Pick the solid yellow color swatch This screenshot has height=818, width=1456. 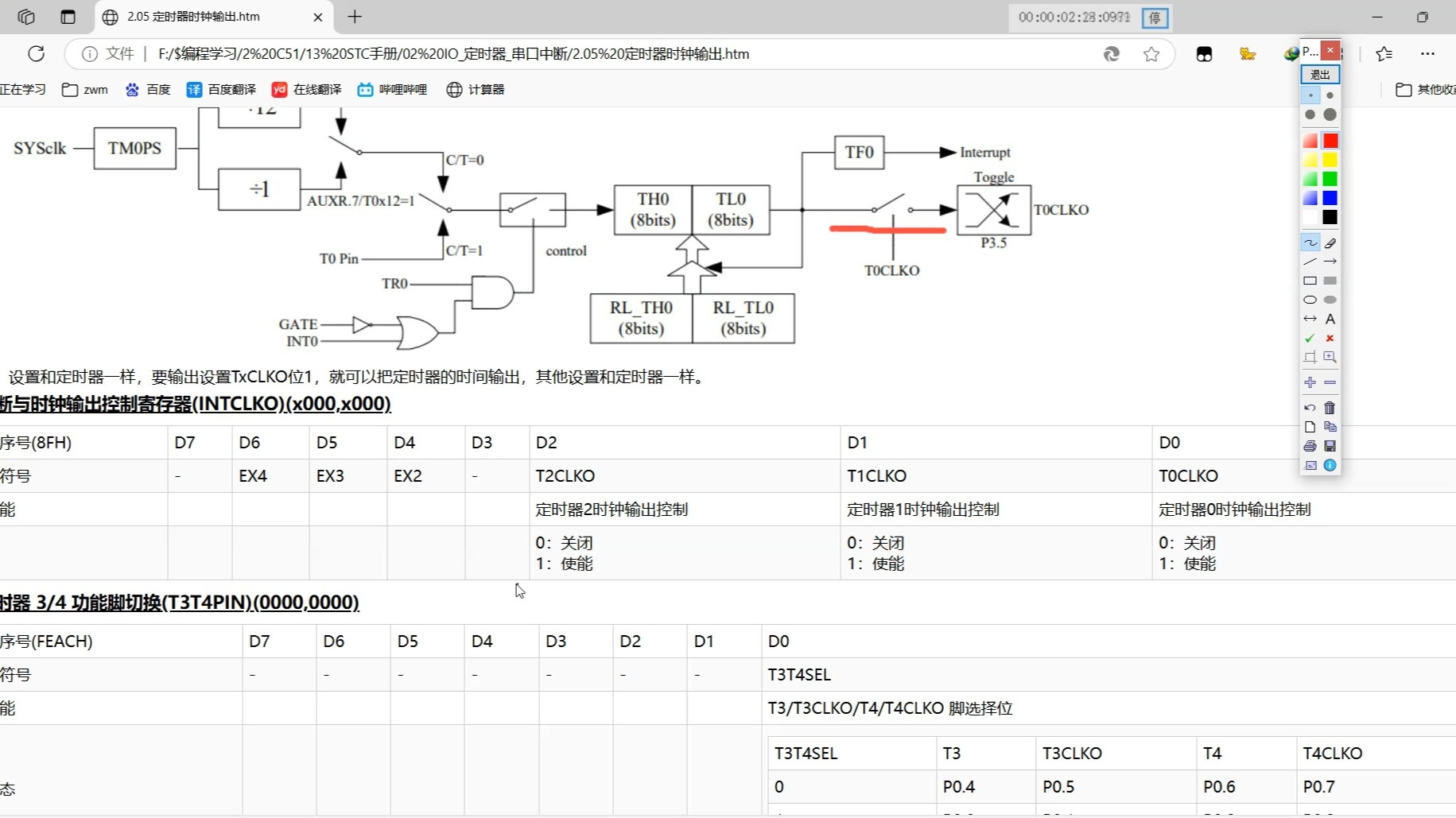[x=1330, y=160]
